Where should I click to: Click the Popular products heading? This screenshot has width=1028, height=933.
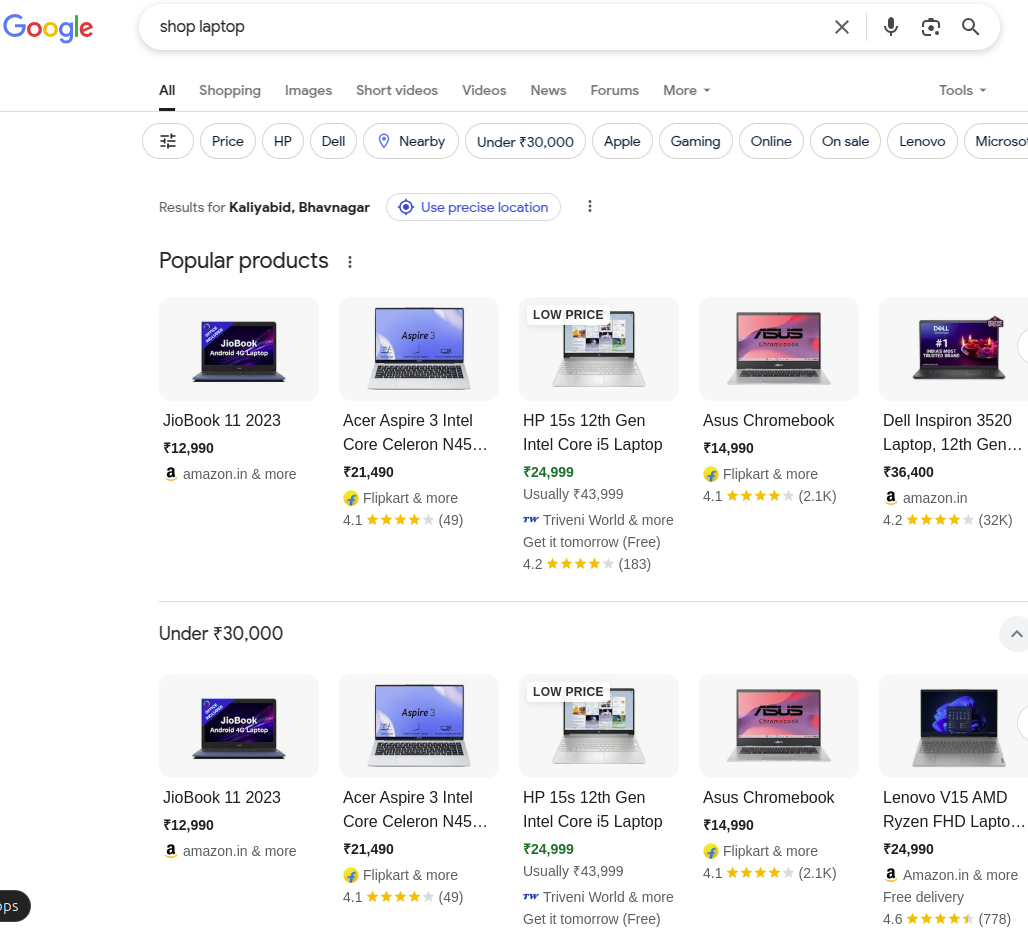243,261
